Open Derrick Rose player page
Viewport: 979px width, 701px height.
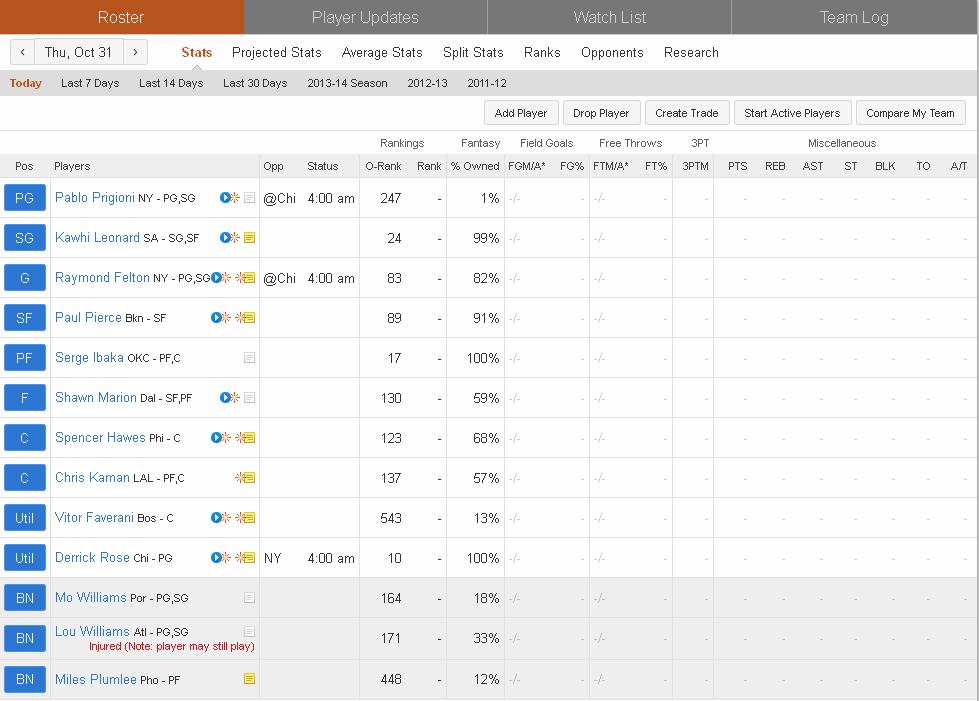click(x=92, y=557)
